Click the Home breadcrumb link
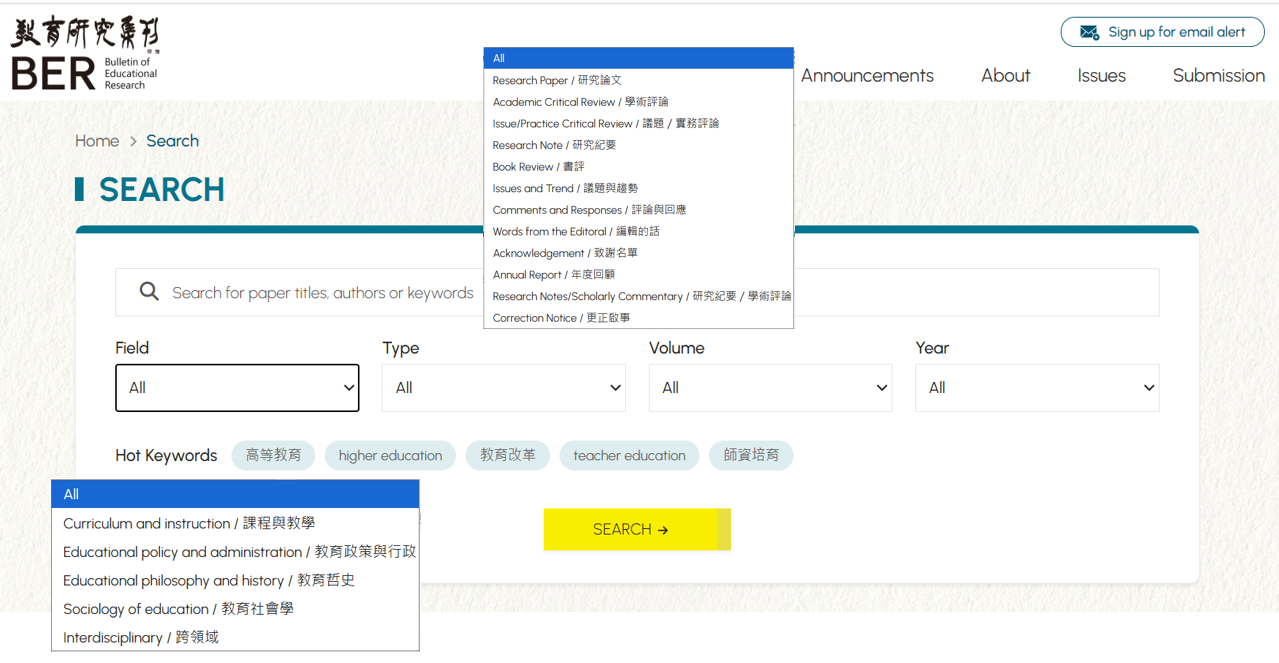 pyautogui.click(x=97, y=141)
